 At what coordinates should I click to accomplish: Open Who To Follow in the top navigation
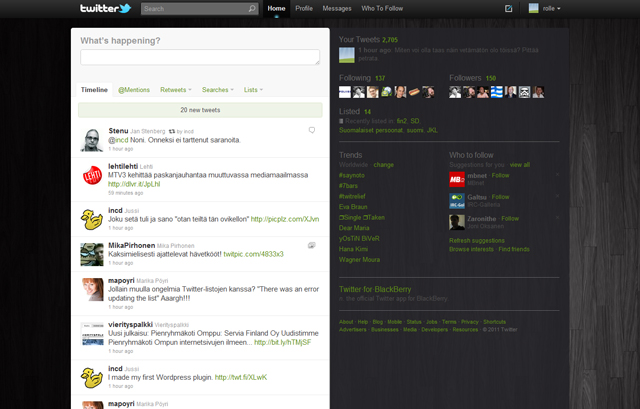[382, 9]
